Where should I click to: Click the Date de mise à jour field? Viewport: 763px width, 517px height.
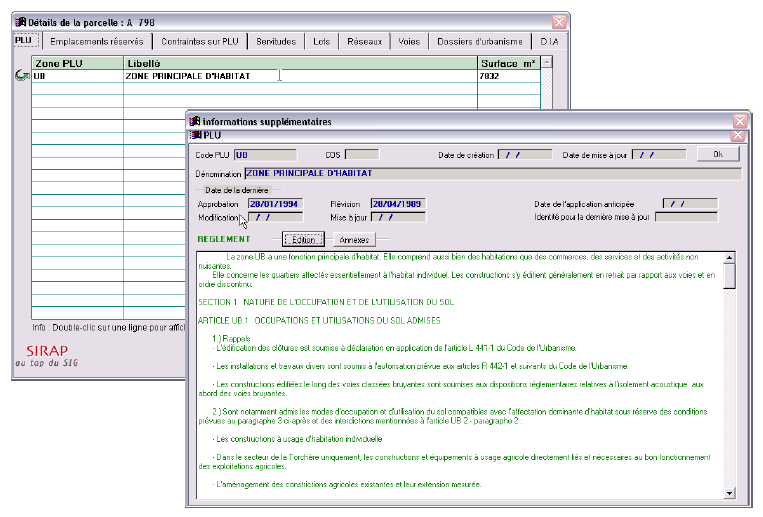coord(659,155)
